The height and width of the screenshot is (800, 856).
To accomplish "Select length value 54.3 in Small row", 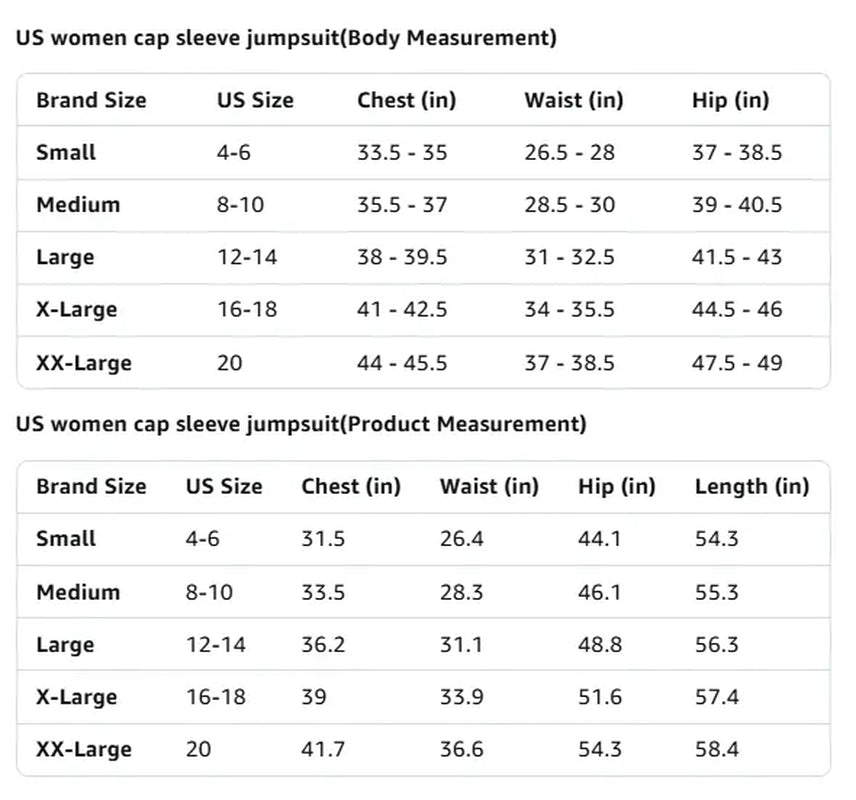I will coord(717,539).
